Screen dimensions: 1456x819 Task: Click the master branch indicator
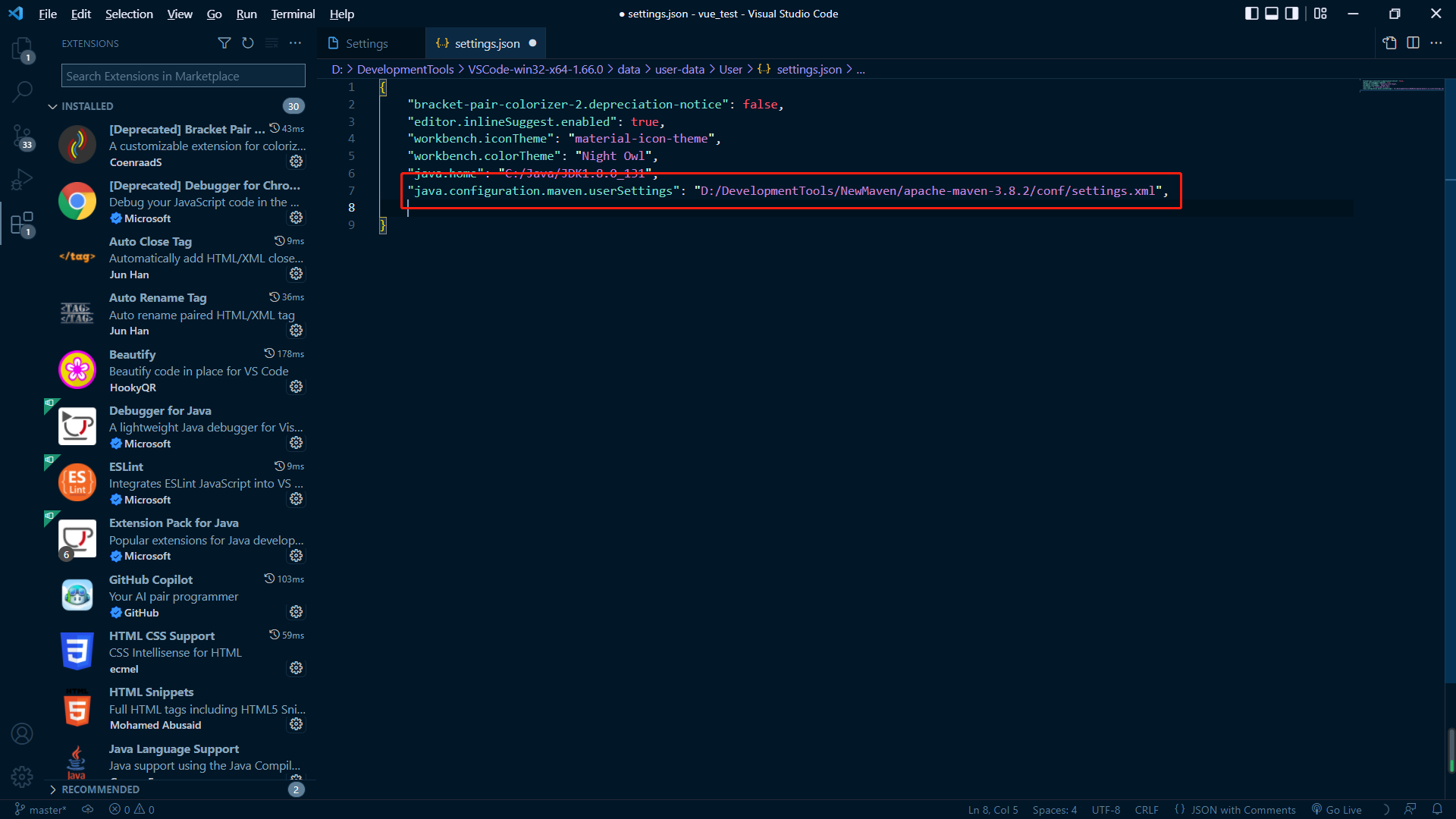[x=41, y=809]
